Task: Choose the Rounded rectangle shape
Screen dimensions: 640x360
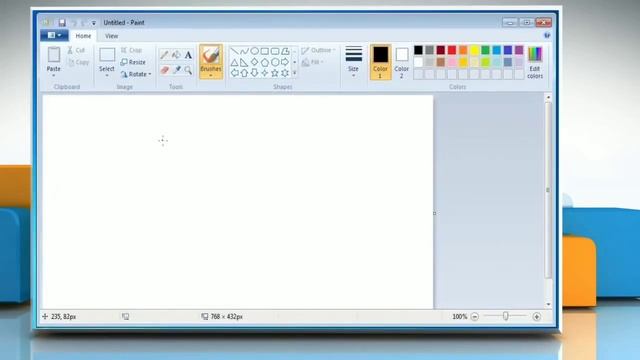Action: coord(275,51)
